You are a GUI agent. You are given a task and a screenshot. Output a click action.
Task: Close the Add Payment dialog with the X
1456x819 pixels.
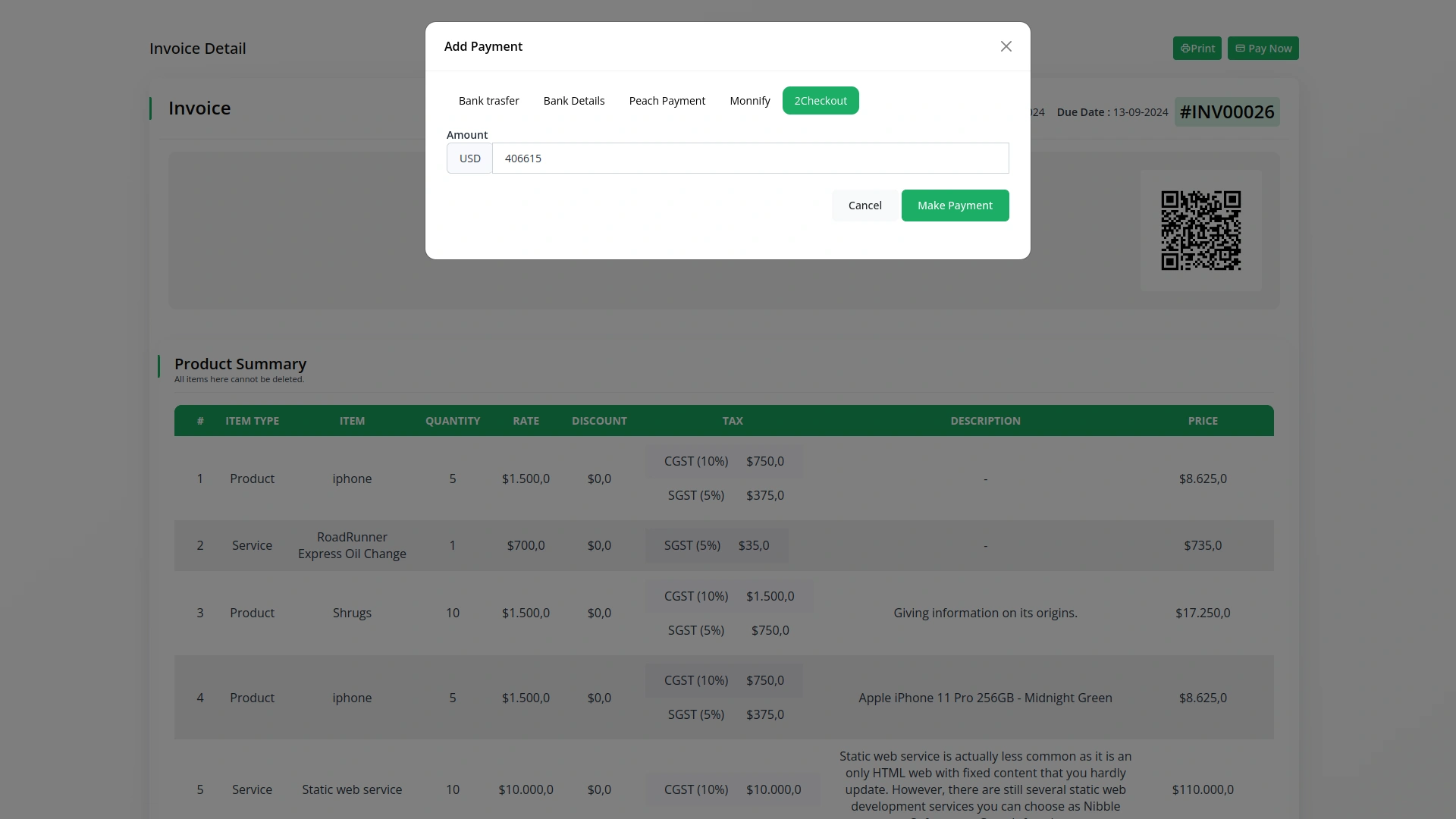[1006, 46]
